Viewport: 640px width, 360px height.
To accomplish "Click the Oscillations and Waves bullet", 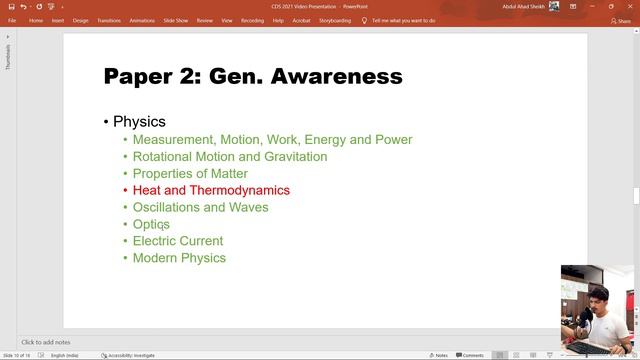I will pos(200,207).
